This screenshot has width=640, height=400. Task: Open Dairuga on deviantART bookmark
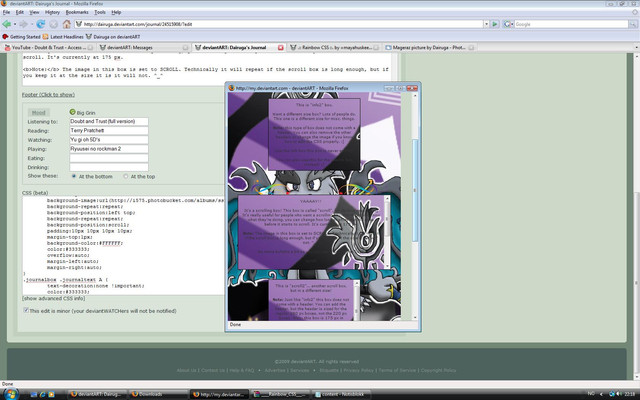click(x=113, y=37)
